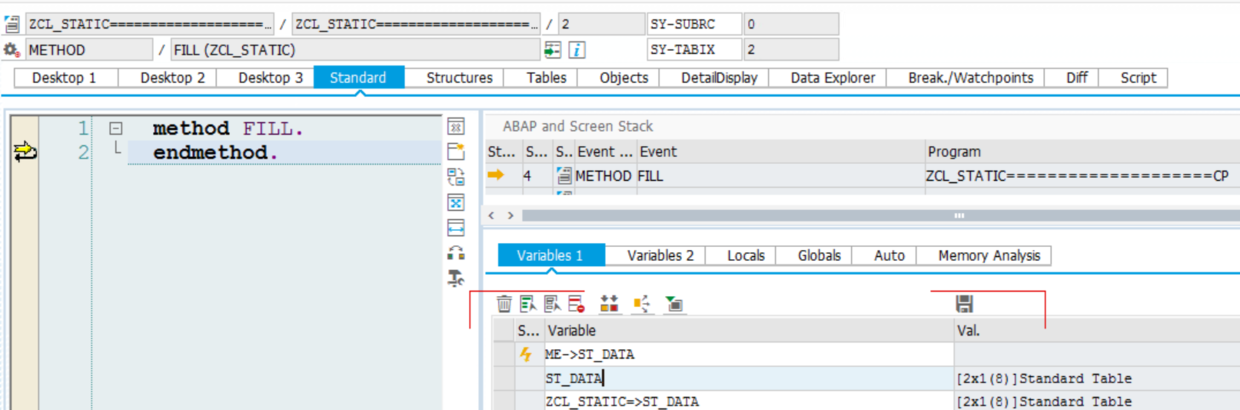Screen dimensions: 1240x410
Task: Click the new tool icon beside editor
Action: tap(456, 152)
